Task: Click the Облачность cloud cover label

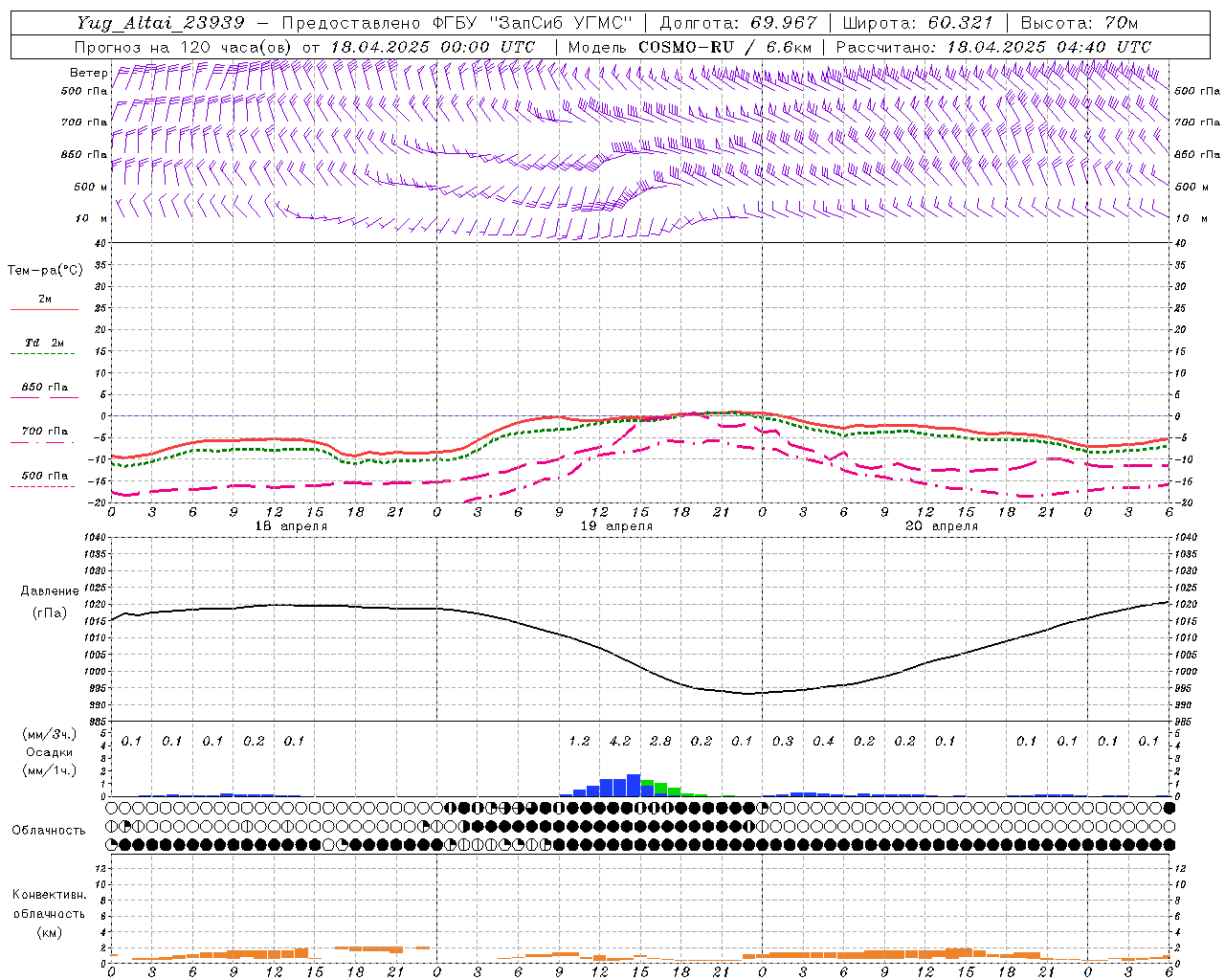Action: pos(49,831)
